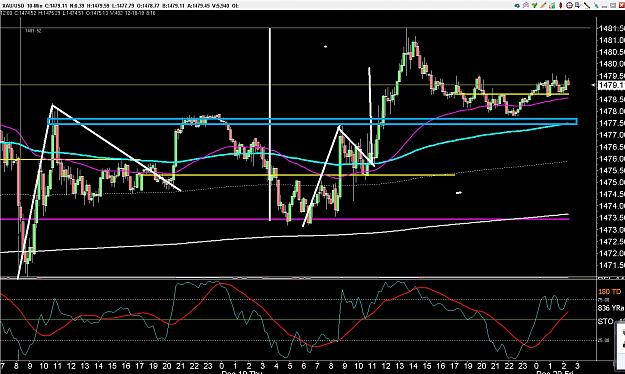625x374 pixels.
Task: Select the blue horizontal rectangle zone
Action: [312, 122]
